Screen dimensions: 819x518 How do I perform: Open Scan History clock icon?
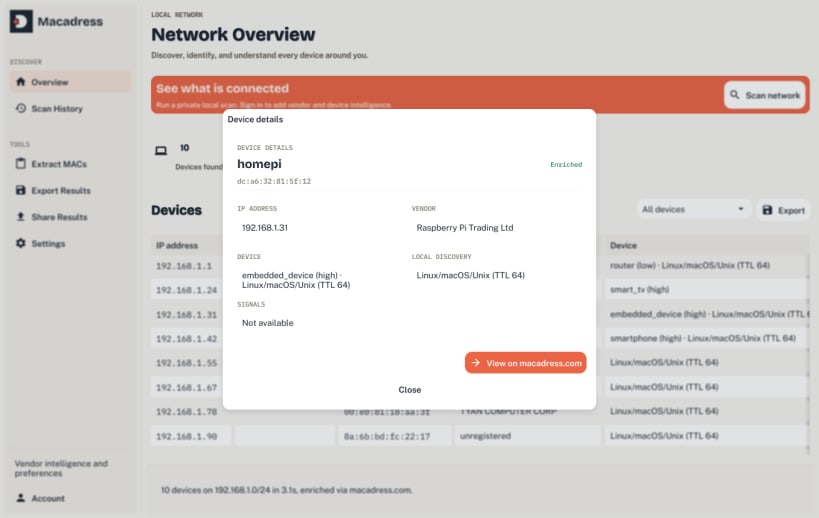(20, 108)
